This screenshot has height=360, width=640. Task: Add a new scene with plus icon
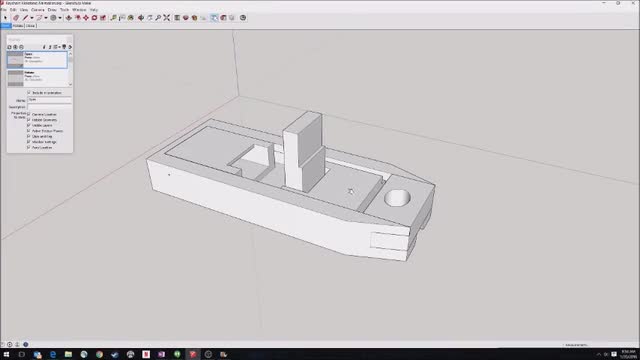click(16, 47)
